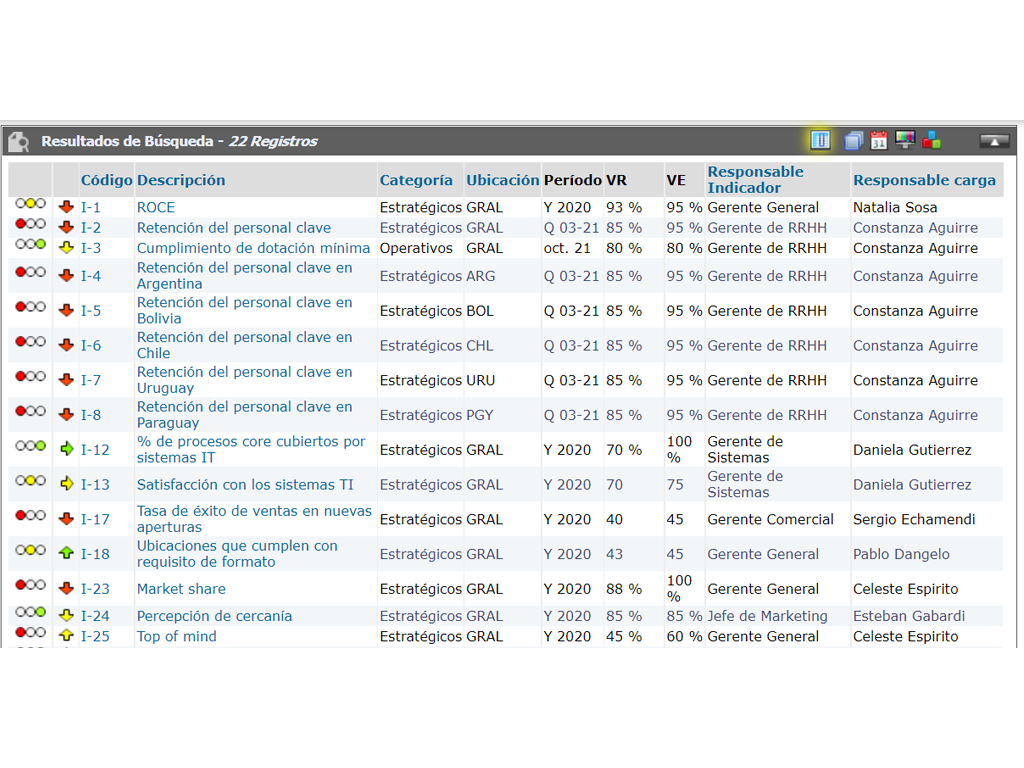Click the red down-arrow trend for I-1
This screenshot has height=768, width=1024.
(66, 207)
